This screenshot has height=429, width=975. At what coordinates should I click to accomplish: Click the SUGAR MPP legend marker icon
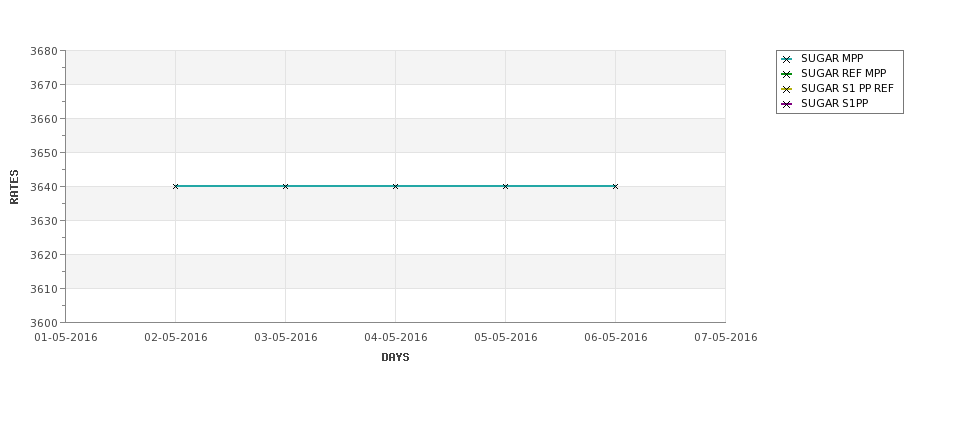click(786, 59)
